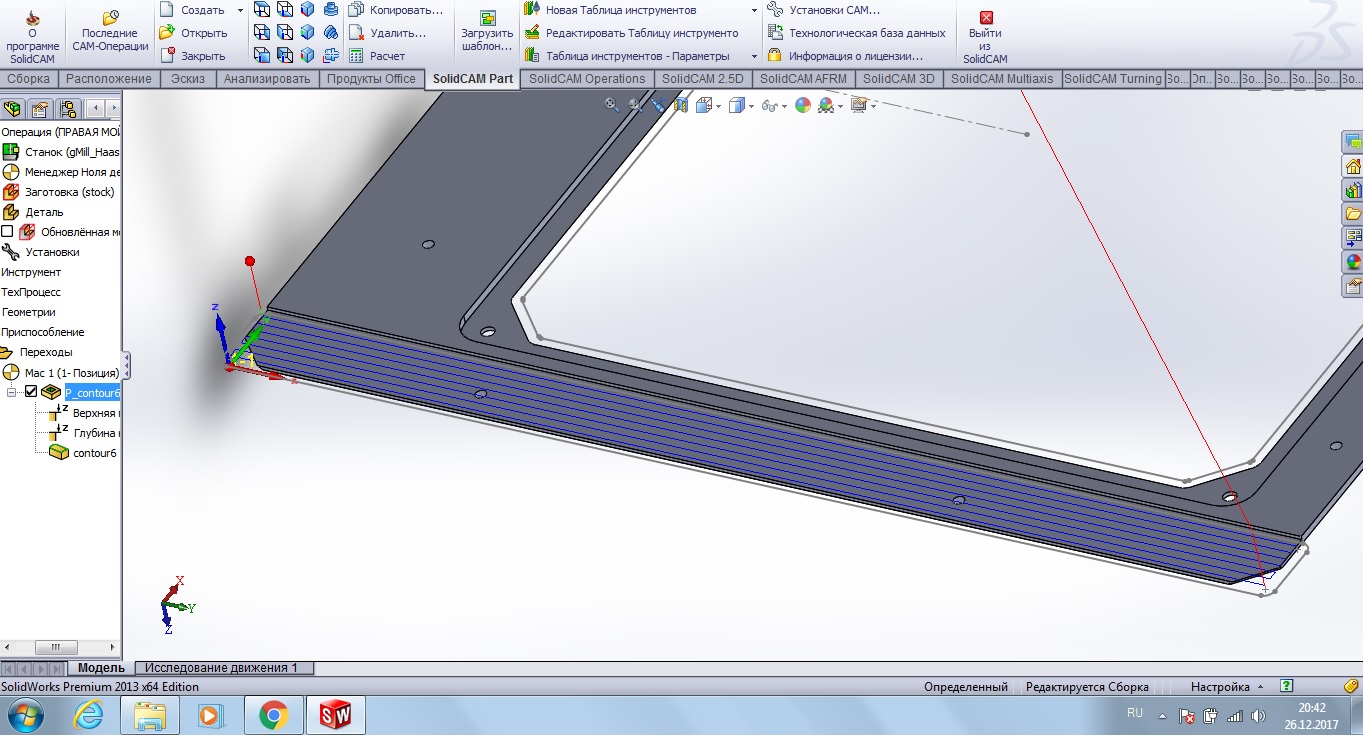The image size is (1363, 741).
Task: Click the zoom to fit view icon
Action: (612, 104)
